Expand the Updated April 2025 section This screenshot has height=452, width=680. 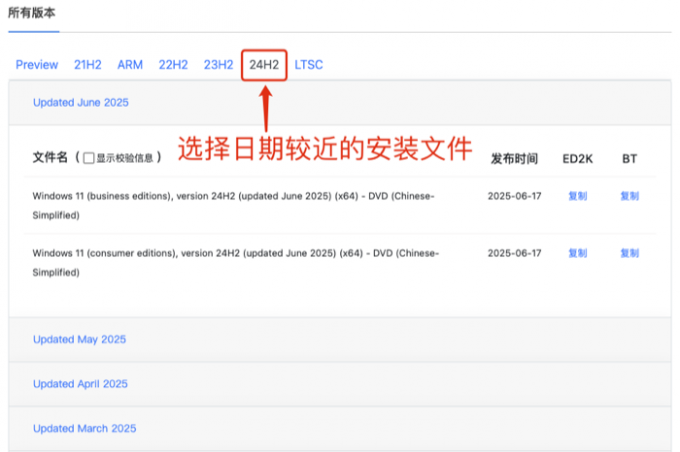pyautogui.click(x=80, y=384)
